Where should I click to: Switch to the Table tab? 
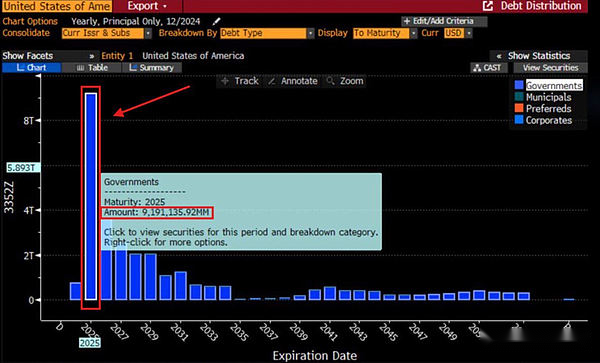click(92, 68)
